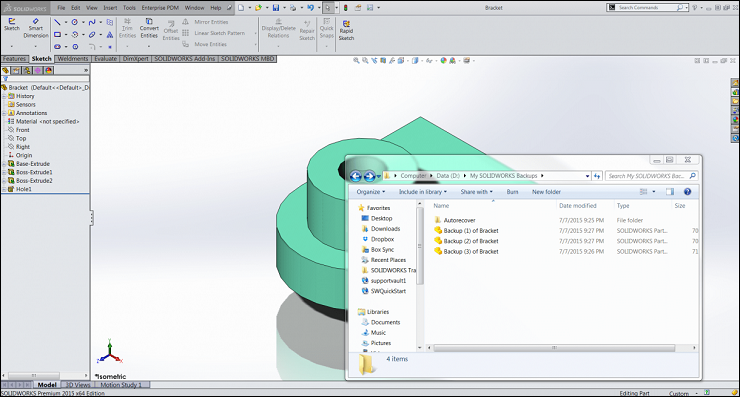
Task: Expand the Annotations node in feature tree
Action: point(4,113)
